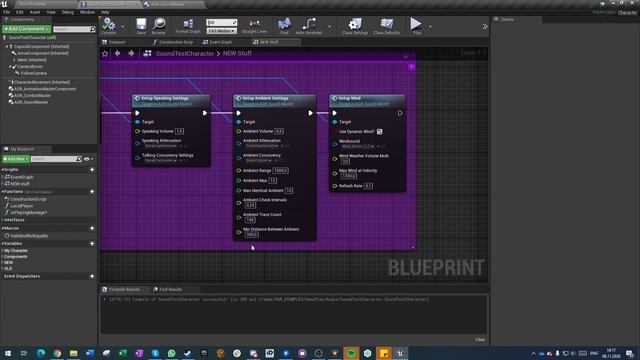Click the add Event Dispatchers plus icon
640x360 pixels.
92,276
